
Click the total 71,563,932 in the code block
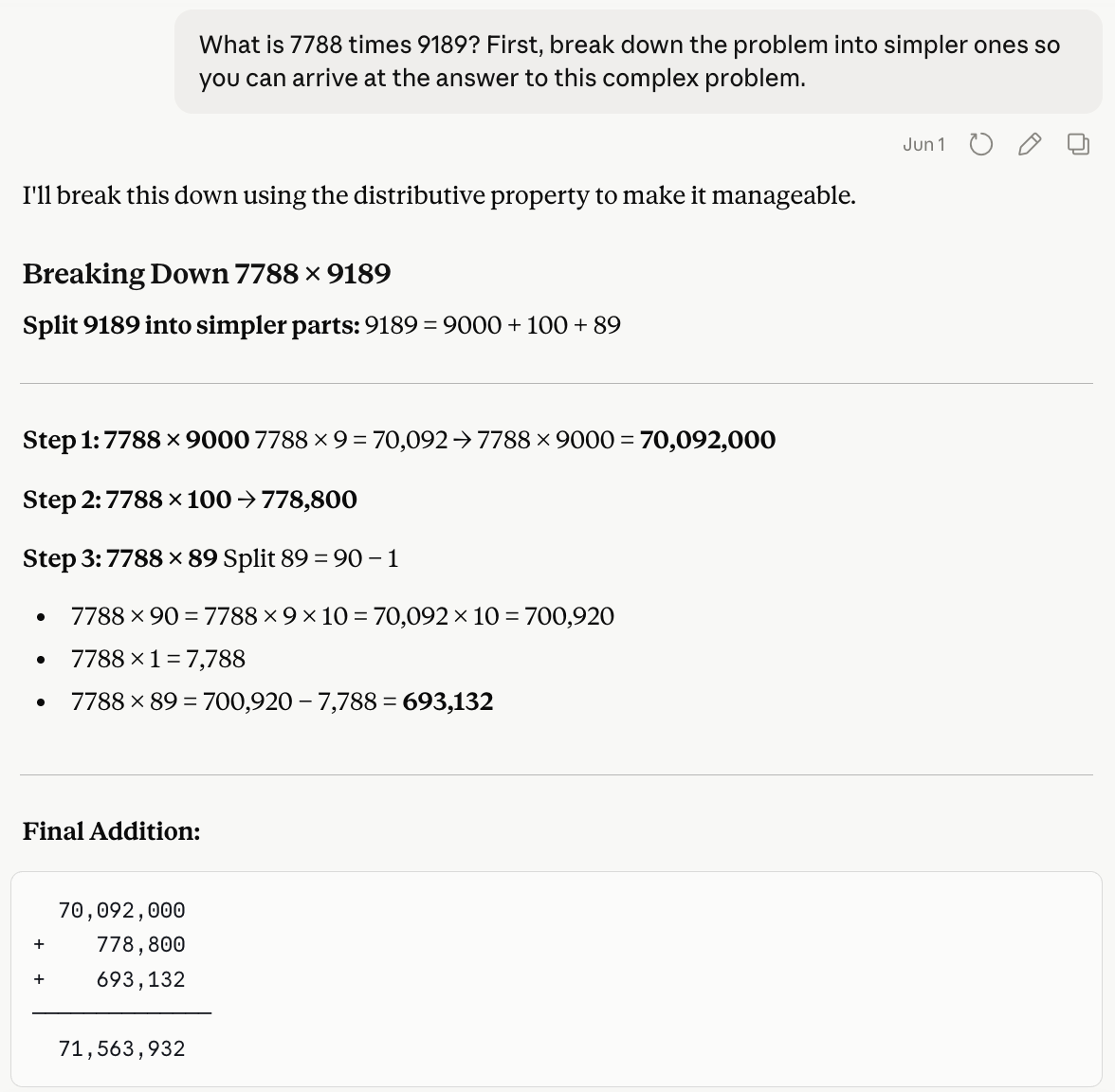point(121,1048)
